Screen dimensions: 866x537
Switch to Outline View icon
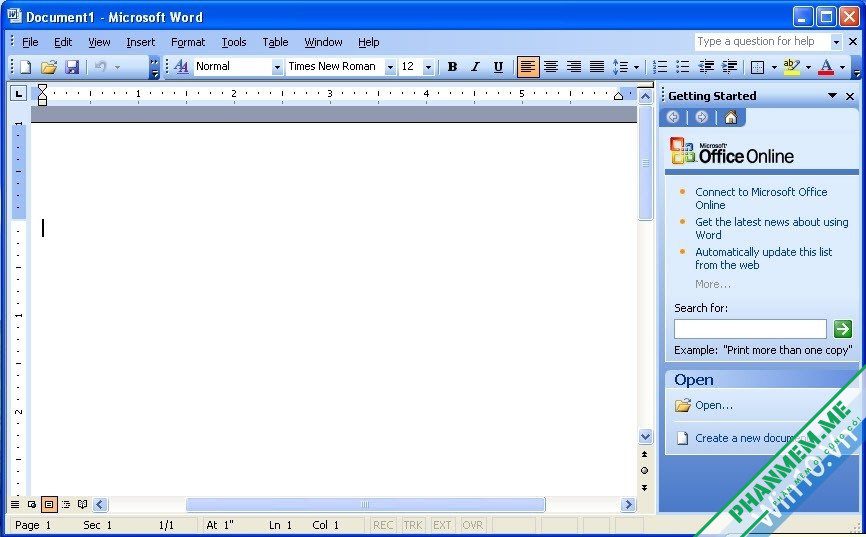point(66,504)
